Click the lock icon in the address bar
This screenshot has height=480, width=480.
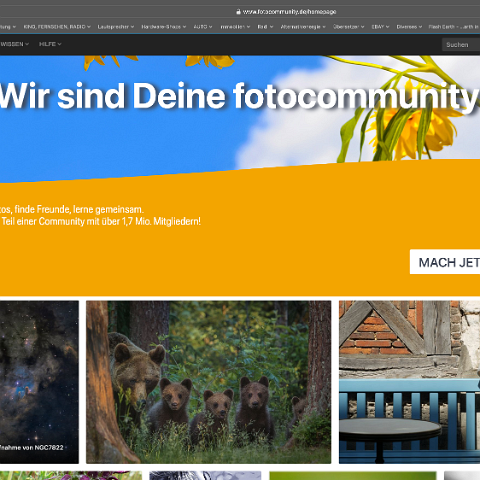coord(238,12)
